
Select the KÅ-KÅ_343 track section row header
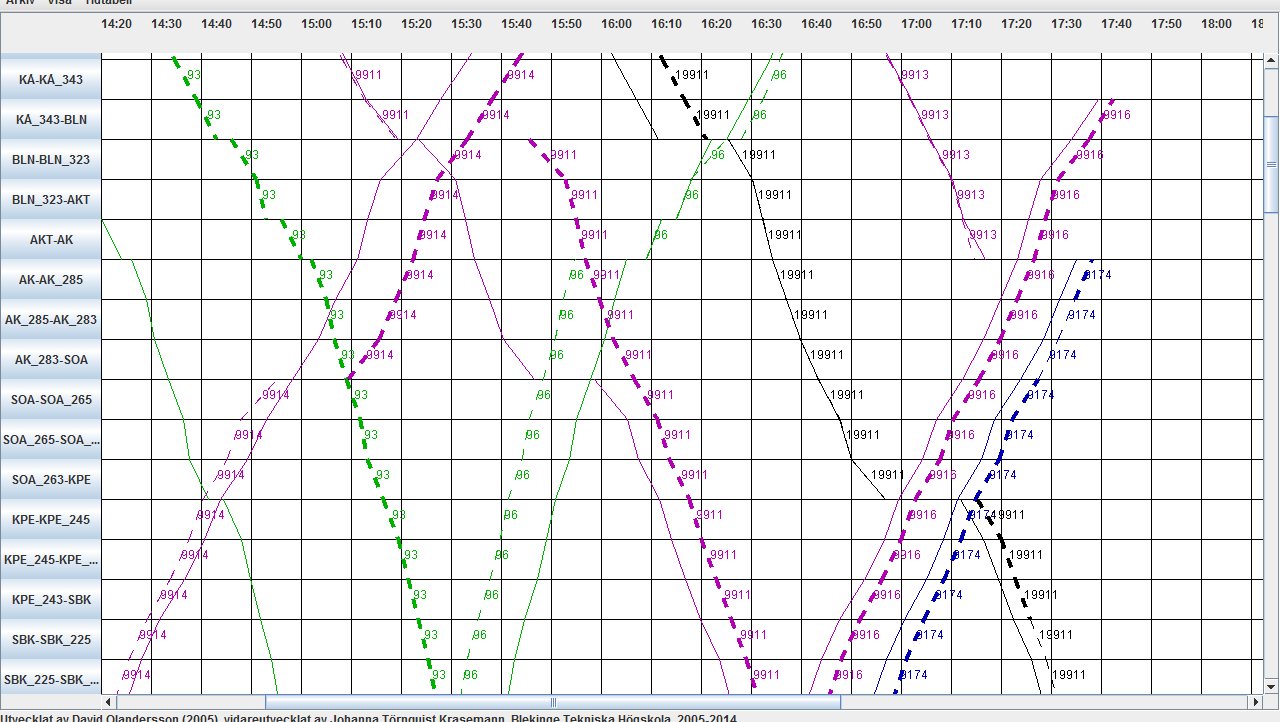(51, 79)
